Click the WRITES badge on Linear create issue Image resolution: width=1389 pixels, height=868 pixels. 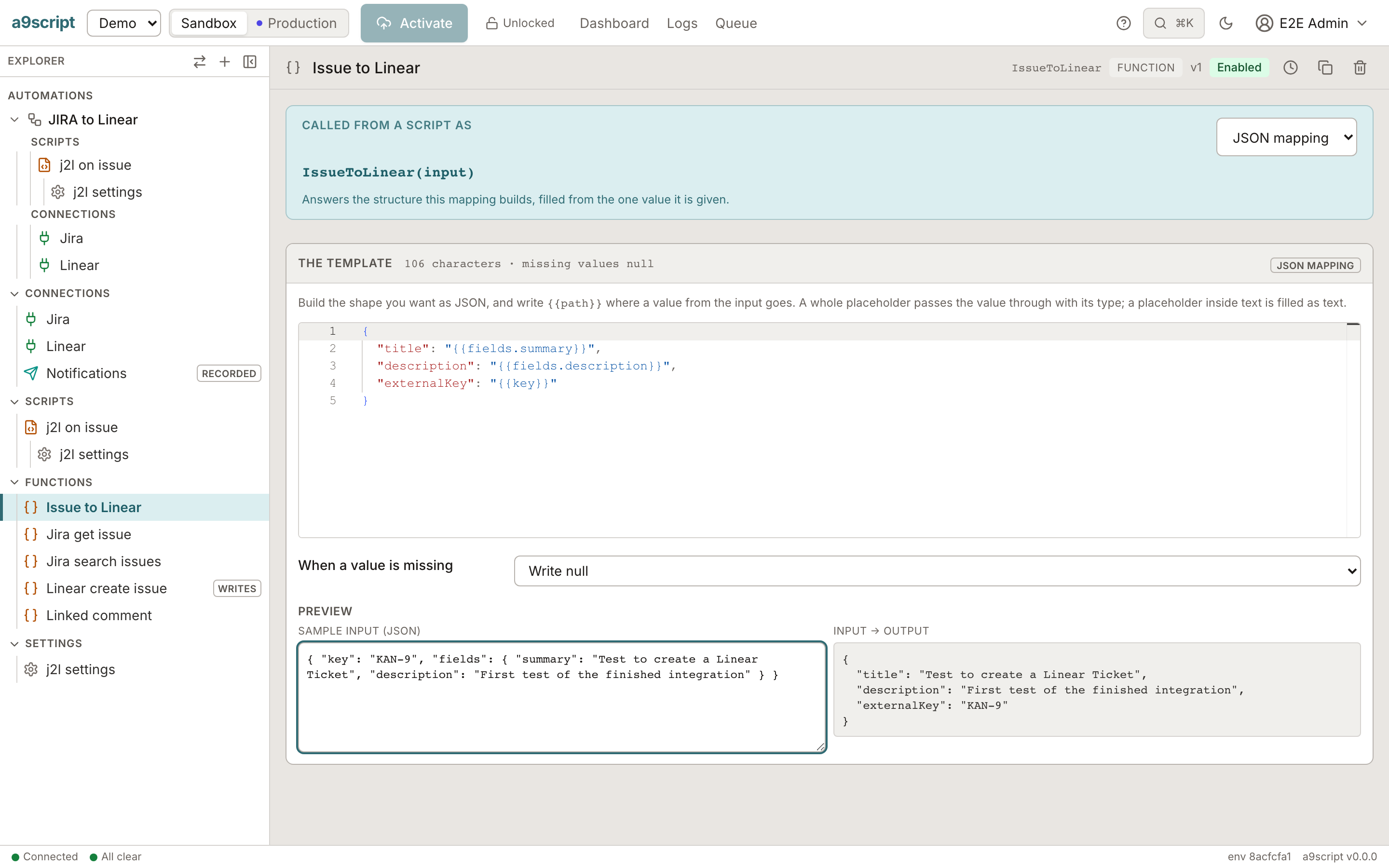[x=237, y=588]
